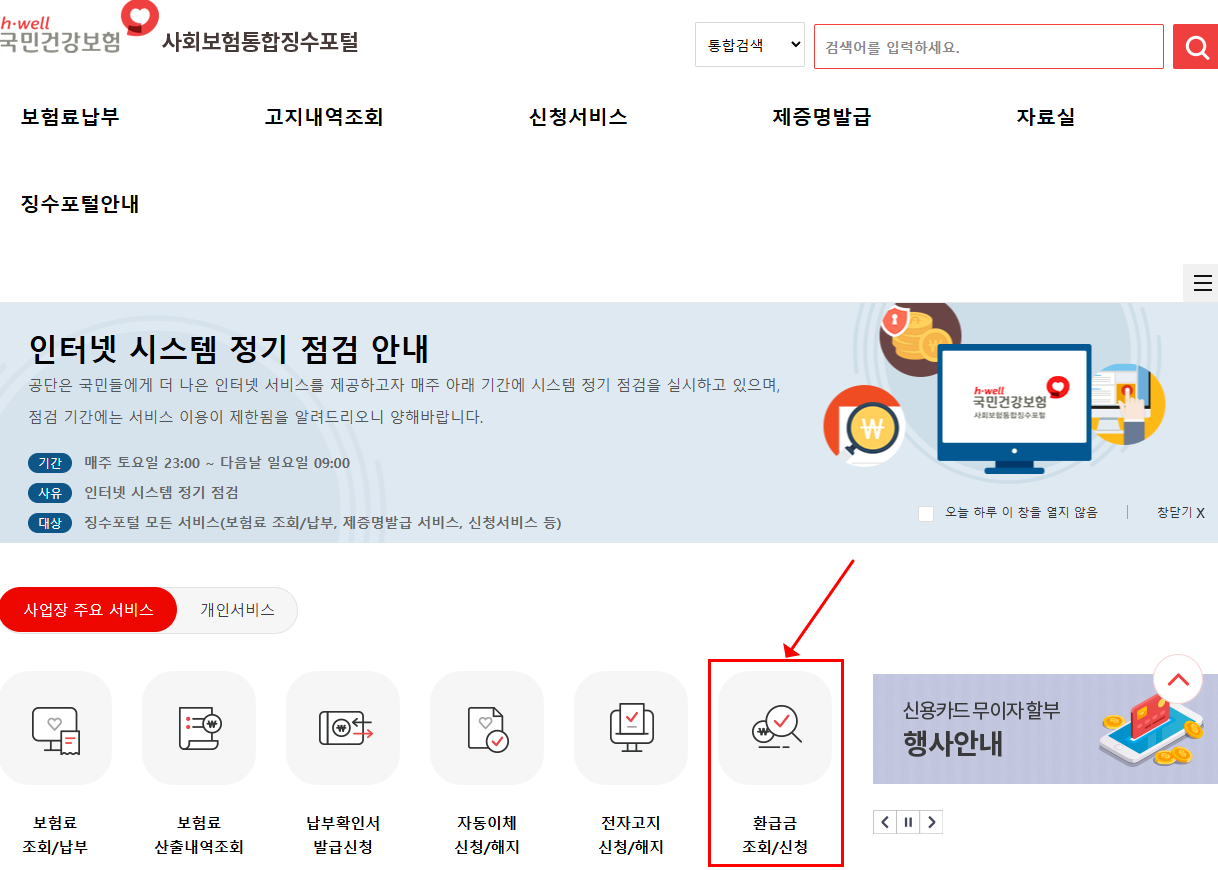Open the 전자고지 신청/해지 service
This screenshot has height=870, width=1218.
[x=631, y=727]
